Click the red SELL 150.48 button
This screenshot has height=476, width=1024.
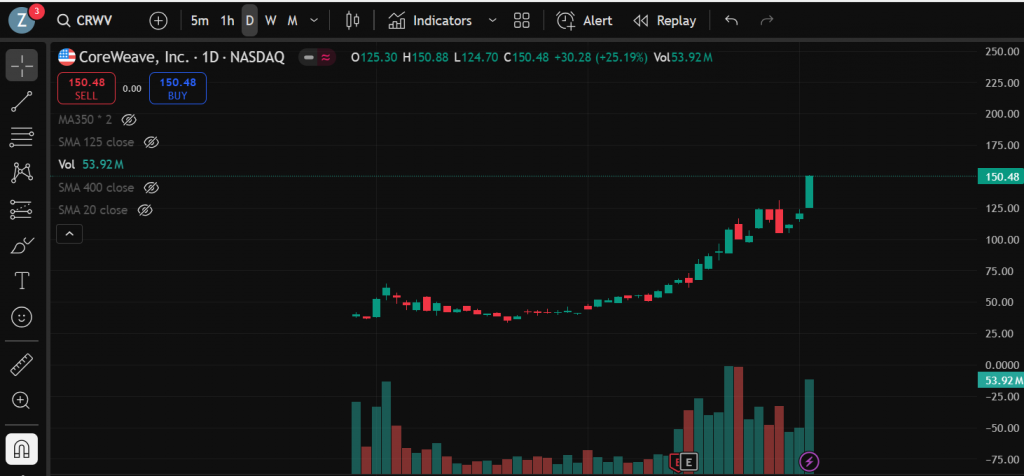click(85, 88)
